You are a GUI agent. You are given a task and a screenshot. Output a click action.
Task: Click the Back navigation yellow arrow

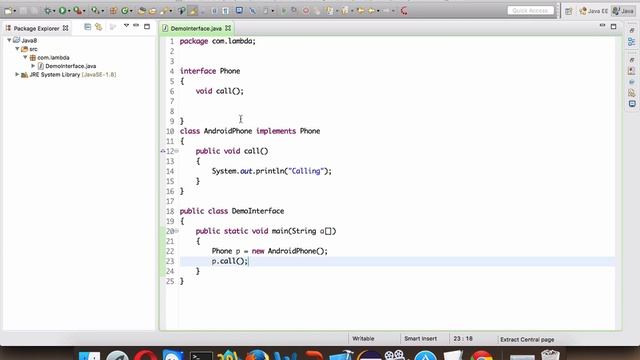[x=371, y=11]
